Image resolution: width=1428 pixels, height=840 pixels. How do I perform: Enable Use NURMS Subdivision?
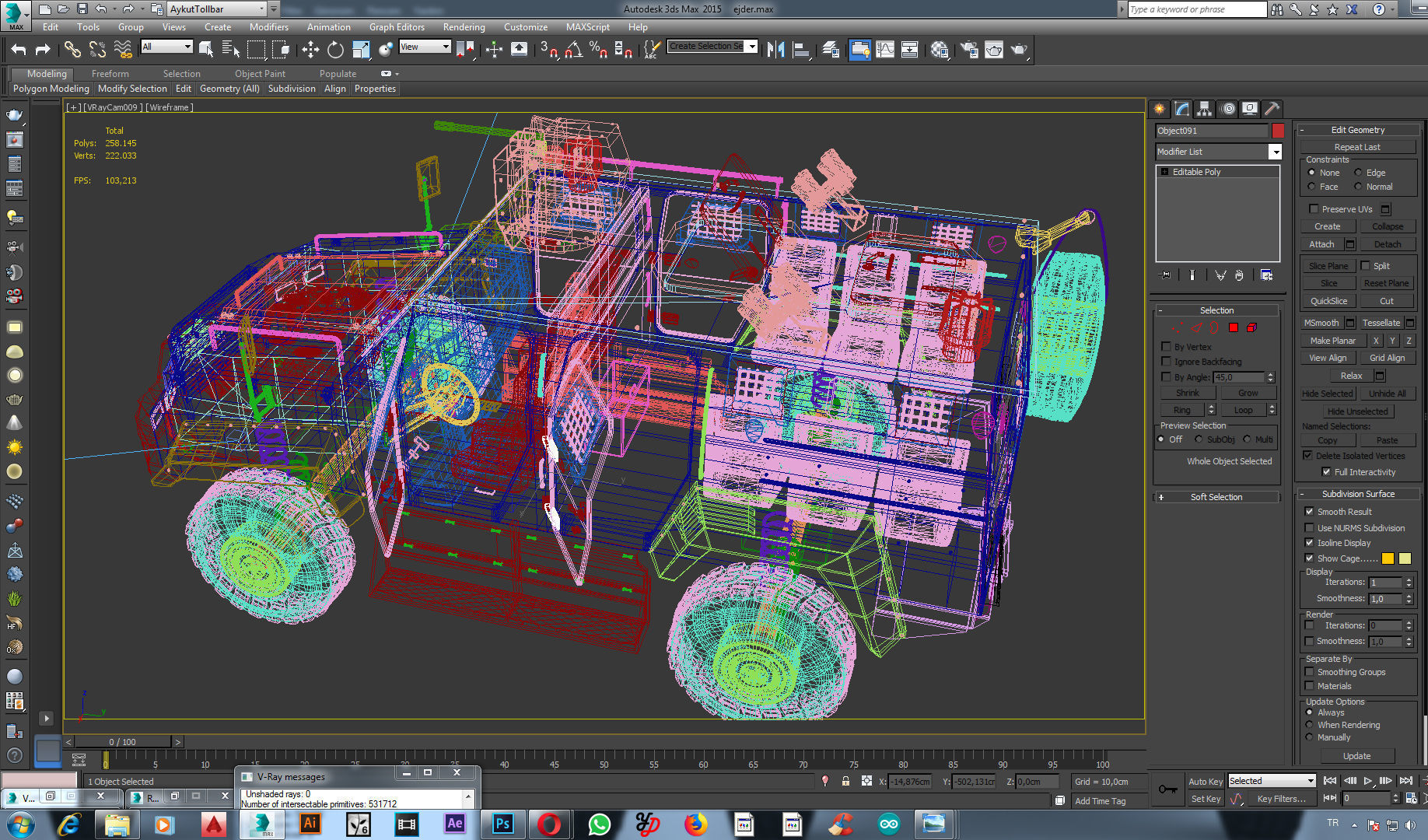click(x=1310, y=528)
